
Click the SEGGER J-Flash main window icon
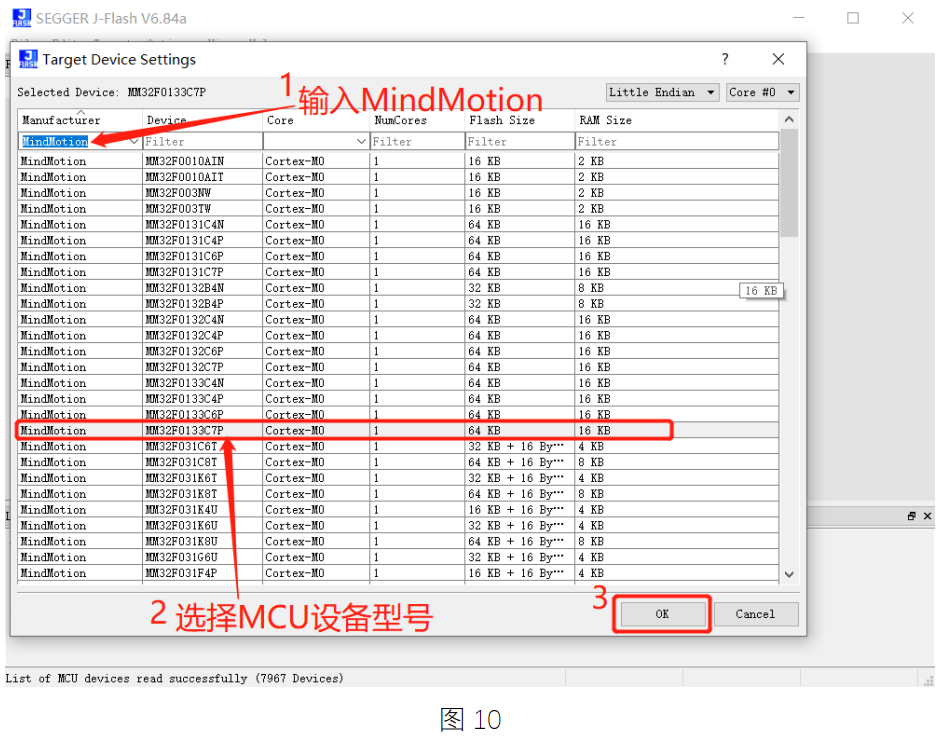(22, 18)
